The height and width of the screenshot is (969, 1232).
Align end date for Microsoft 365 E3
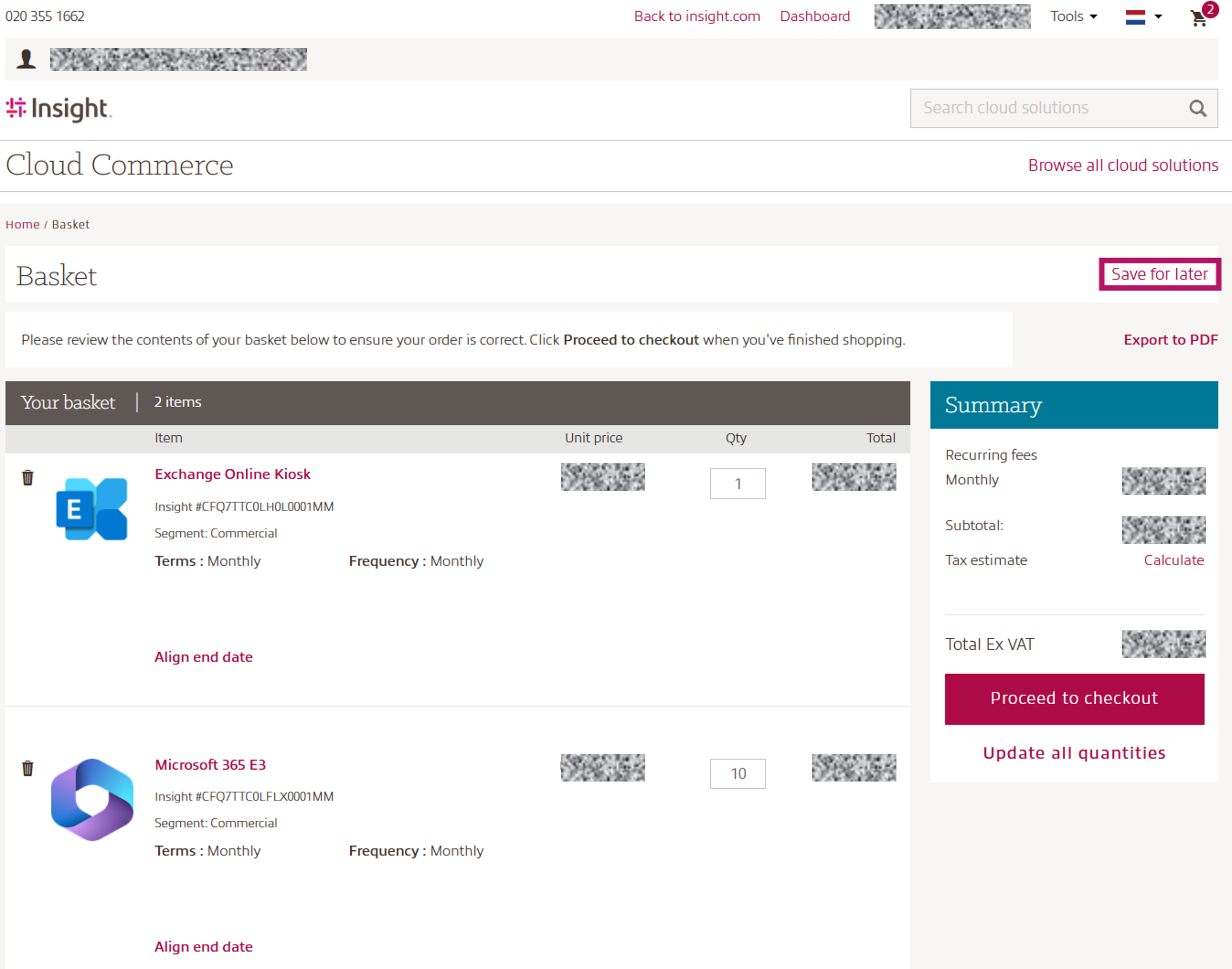[x=203, y=947]
